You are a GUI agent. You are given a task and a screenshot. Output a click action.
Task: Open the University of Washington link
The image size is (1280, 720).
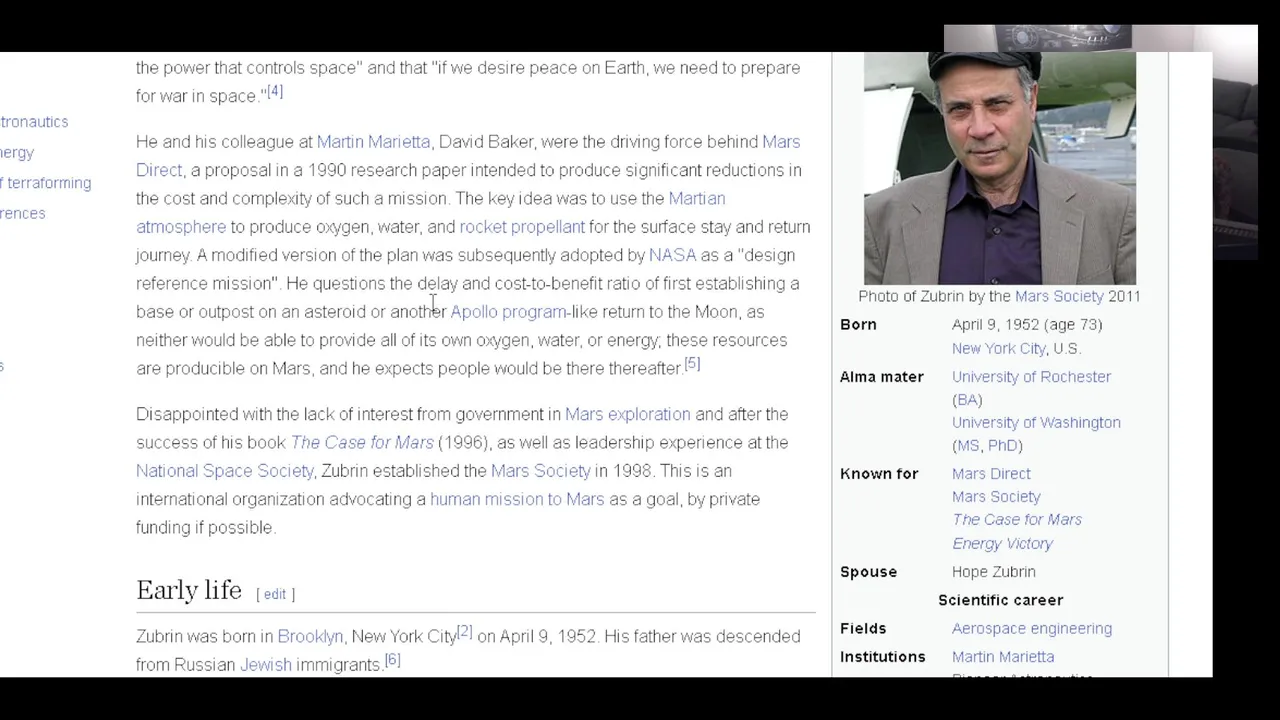1036,423
